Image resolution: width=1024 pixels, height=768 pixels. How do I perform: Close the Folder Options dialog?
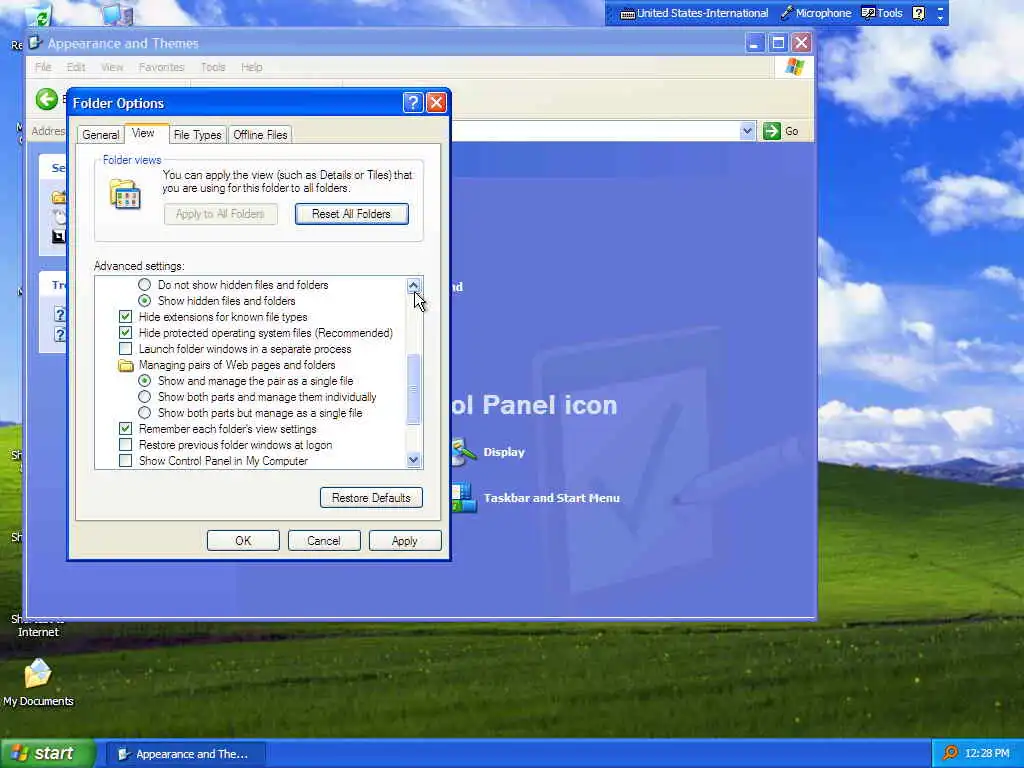click(x=436, y=103)
